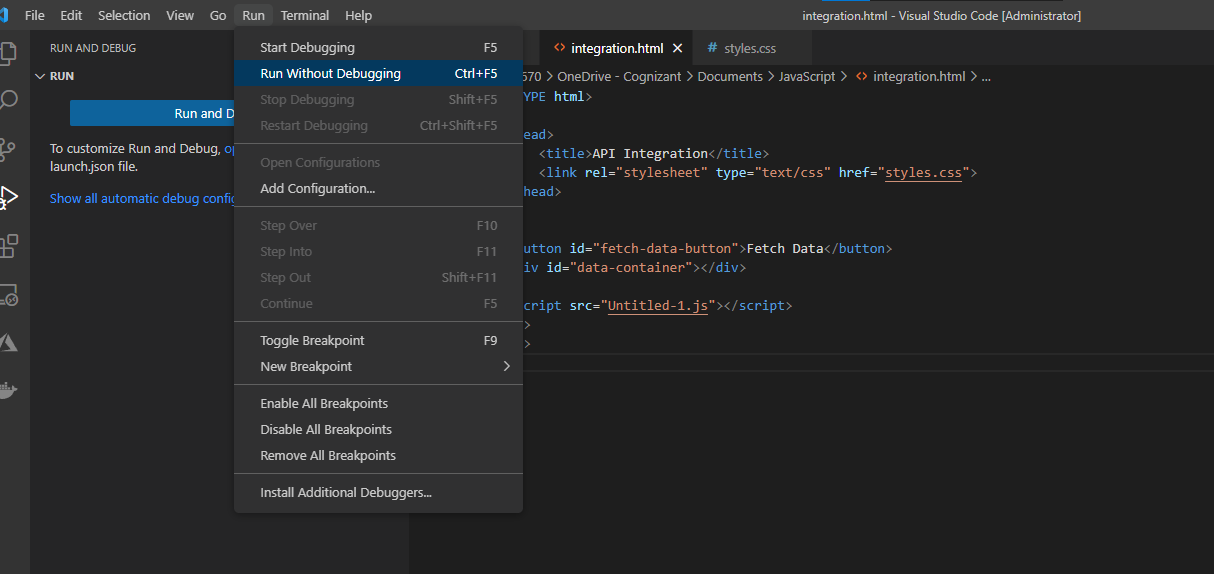This screenshot has height=574, width=1214.
Task: Click the HTML file icon on integration.html tab
Action: [559, 48]
